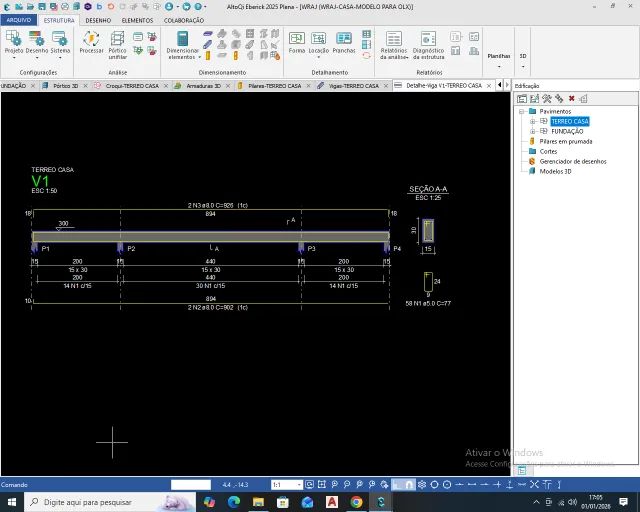This screenshot has width=640, height=512.
Task: Open the Windows notification center icon
Action: pyautogui.click(x=623, y=502)
